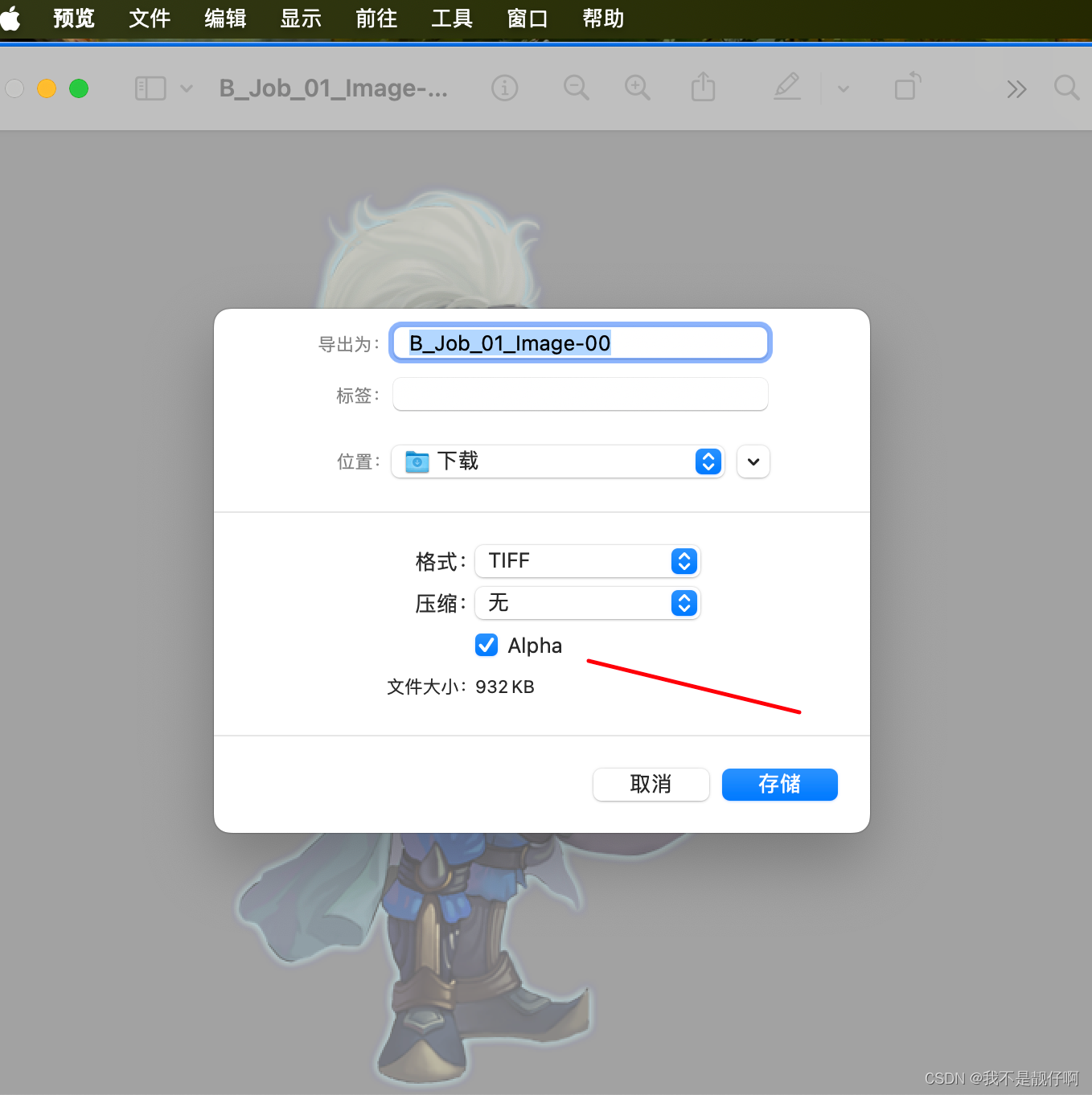1092x1095 pixels.
Task: Open the 工具 menu
Action: [x=452, y=18]
